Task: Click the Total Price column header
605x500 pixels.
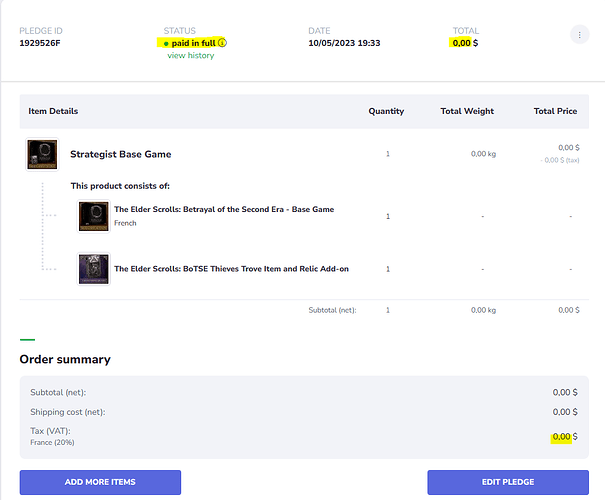Action: (555, 111)
